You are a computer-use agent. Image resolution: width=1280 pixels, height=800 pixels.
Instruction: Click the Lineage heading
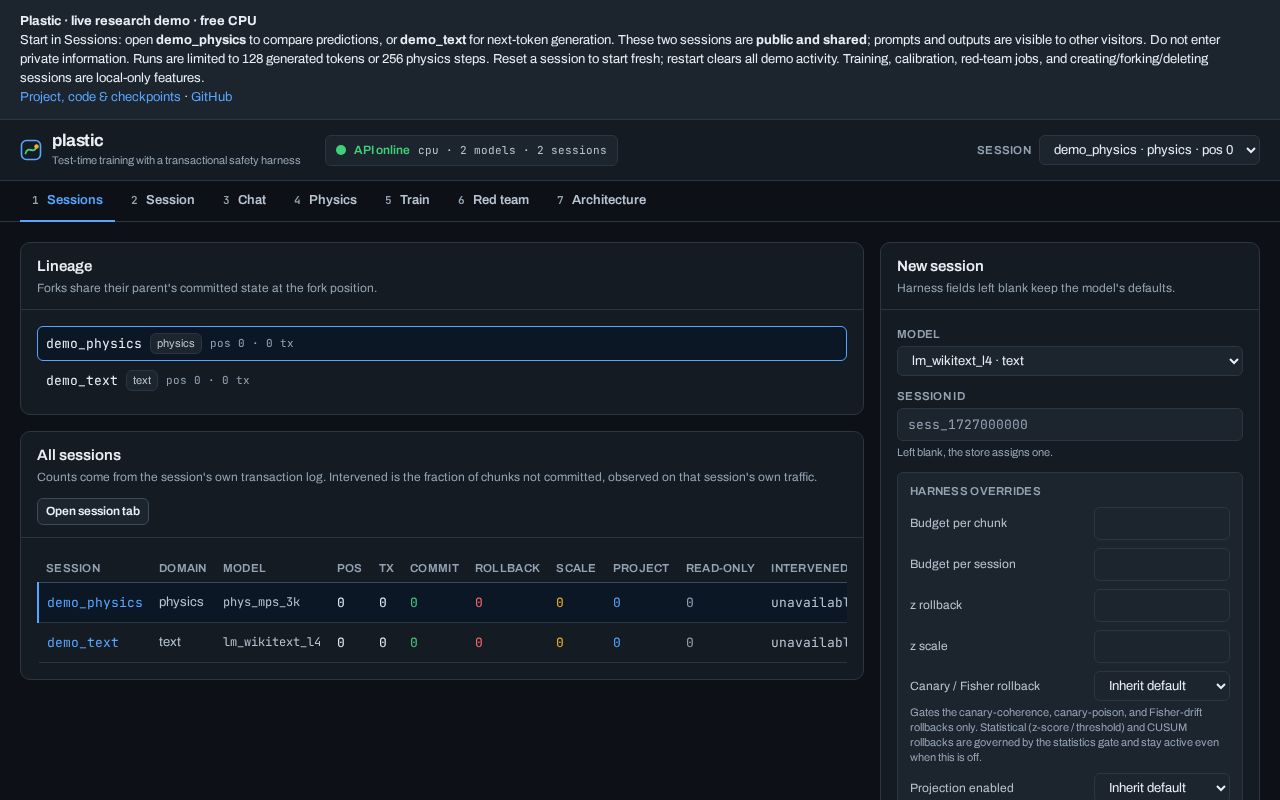click(x=64, y=266)
